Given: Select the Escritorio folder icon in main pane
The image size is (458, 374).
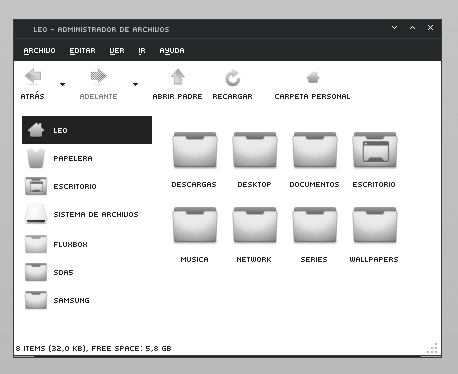Looking at the screenshot, I should [x=375, y=150].
